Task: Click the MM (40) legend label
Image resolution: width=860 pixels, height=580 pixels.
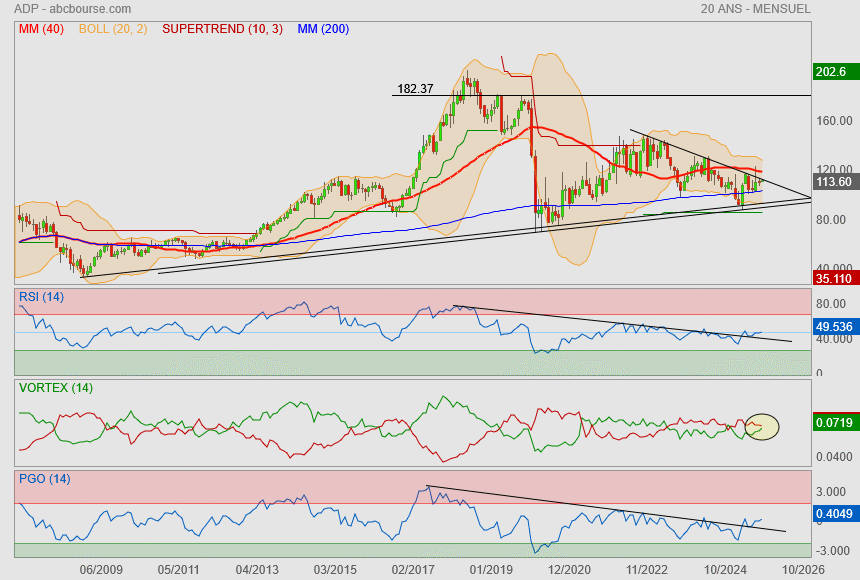Action: 41,29
